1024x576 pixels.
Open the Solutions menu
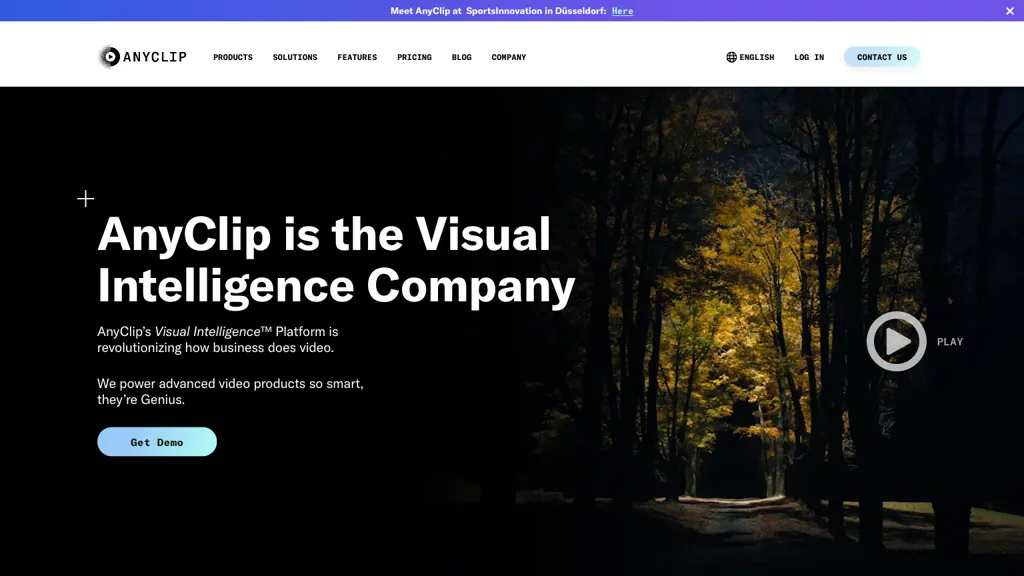295,57
